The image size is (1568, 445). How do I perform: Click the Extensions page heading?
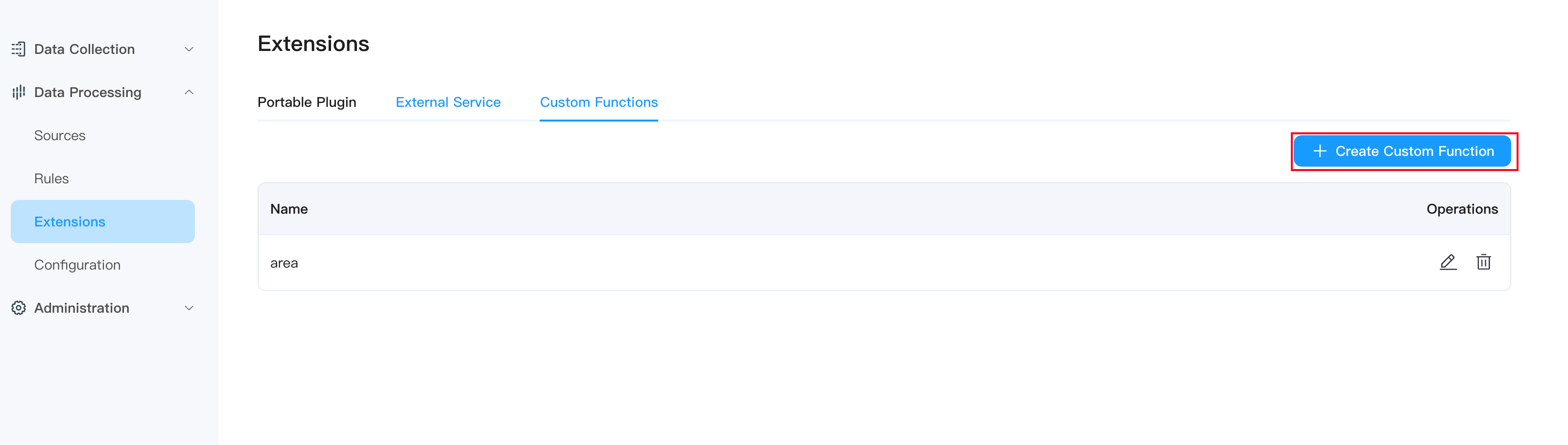(x=313, y=44)
